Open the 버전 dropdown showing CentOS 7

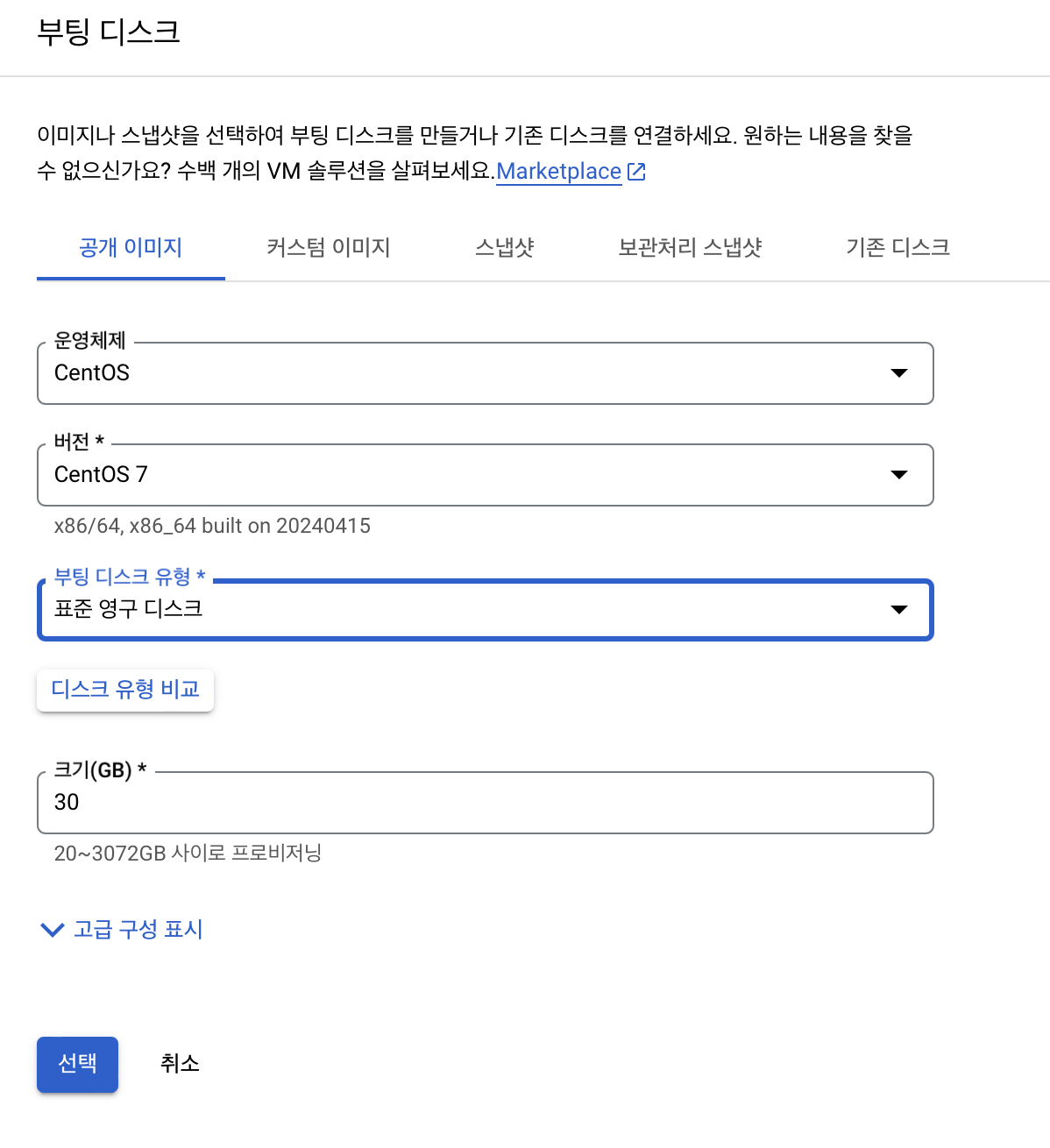coord(486,475)
